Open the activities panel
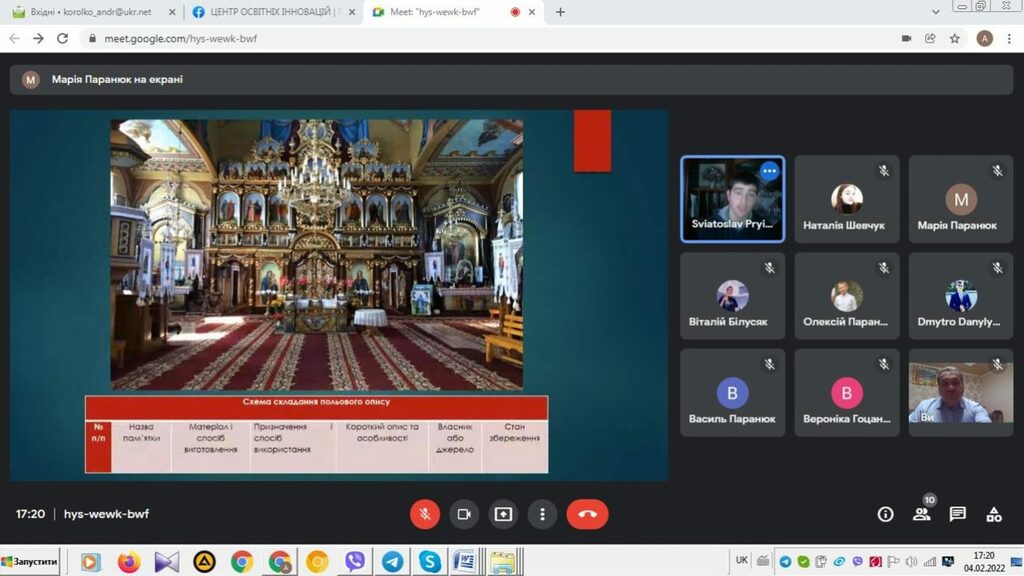The width and height of the screenshot is (1024, 576). point(994,514)
